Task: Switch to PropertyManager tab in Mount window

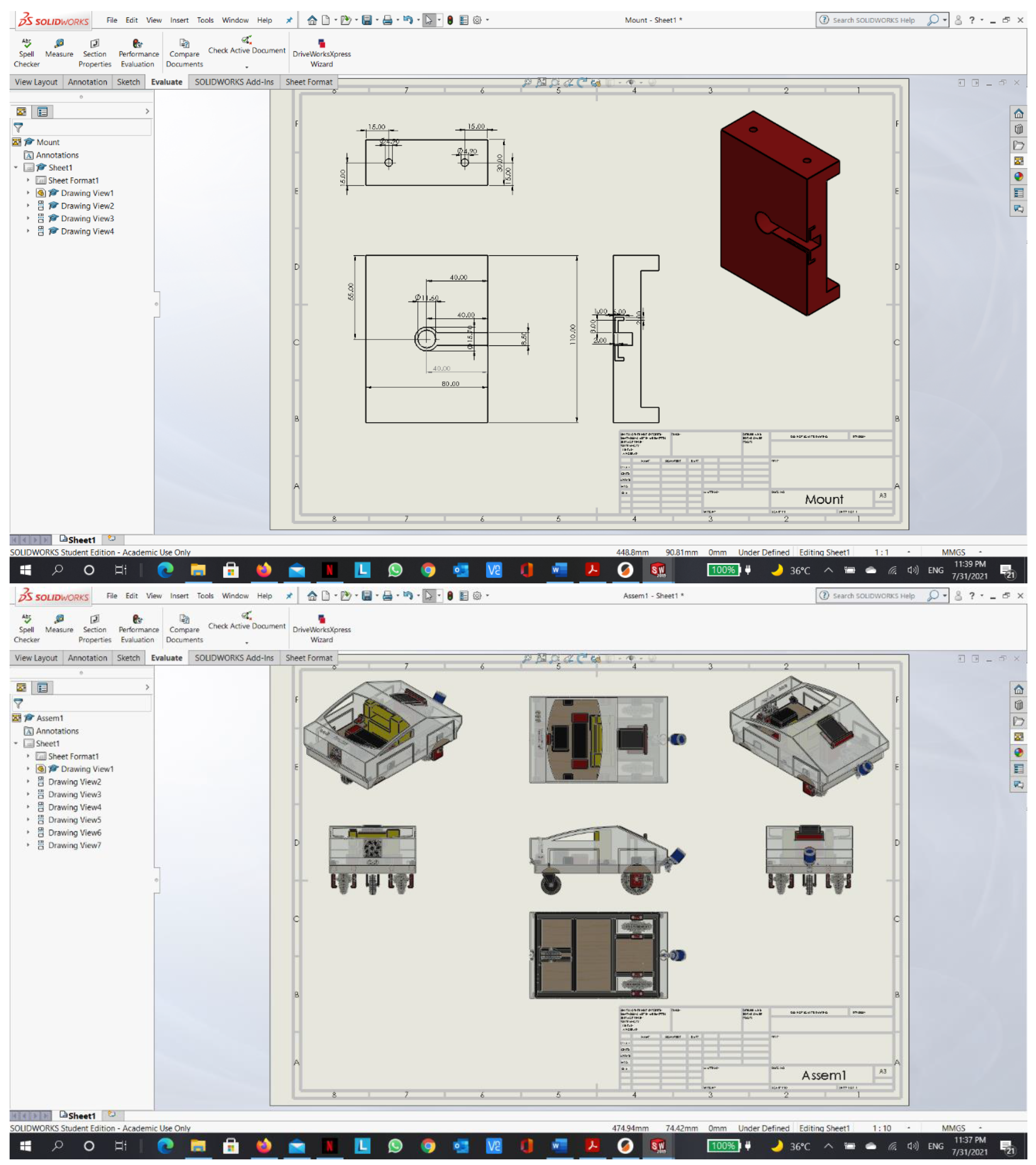Action: (x=42, y=112)
